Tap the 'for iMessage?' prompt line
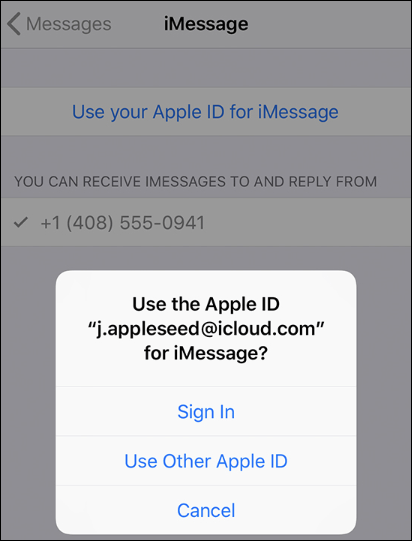The image size is (412, 541). pos(206,353)
